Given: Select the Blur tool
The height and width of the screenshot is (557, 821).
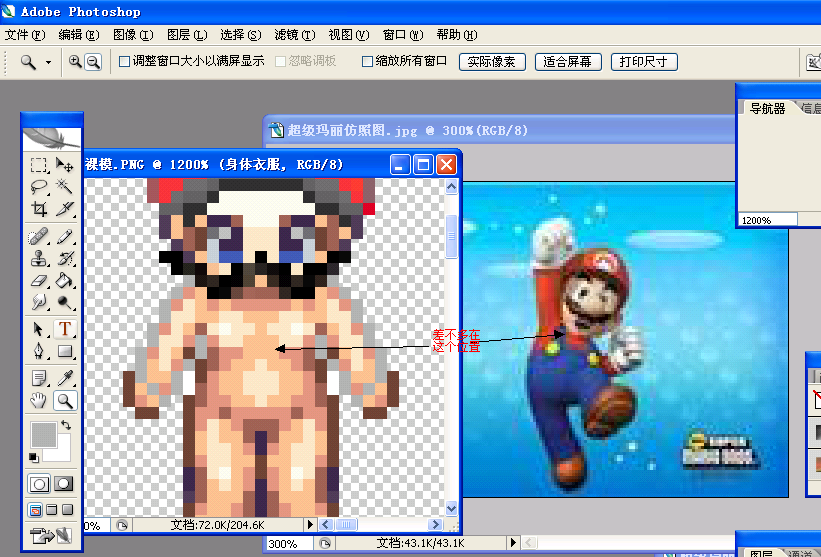Looking at the screenshot, I should point(38,302).
